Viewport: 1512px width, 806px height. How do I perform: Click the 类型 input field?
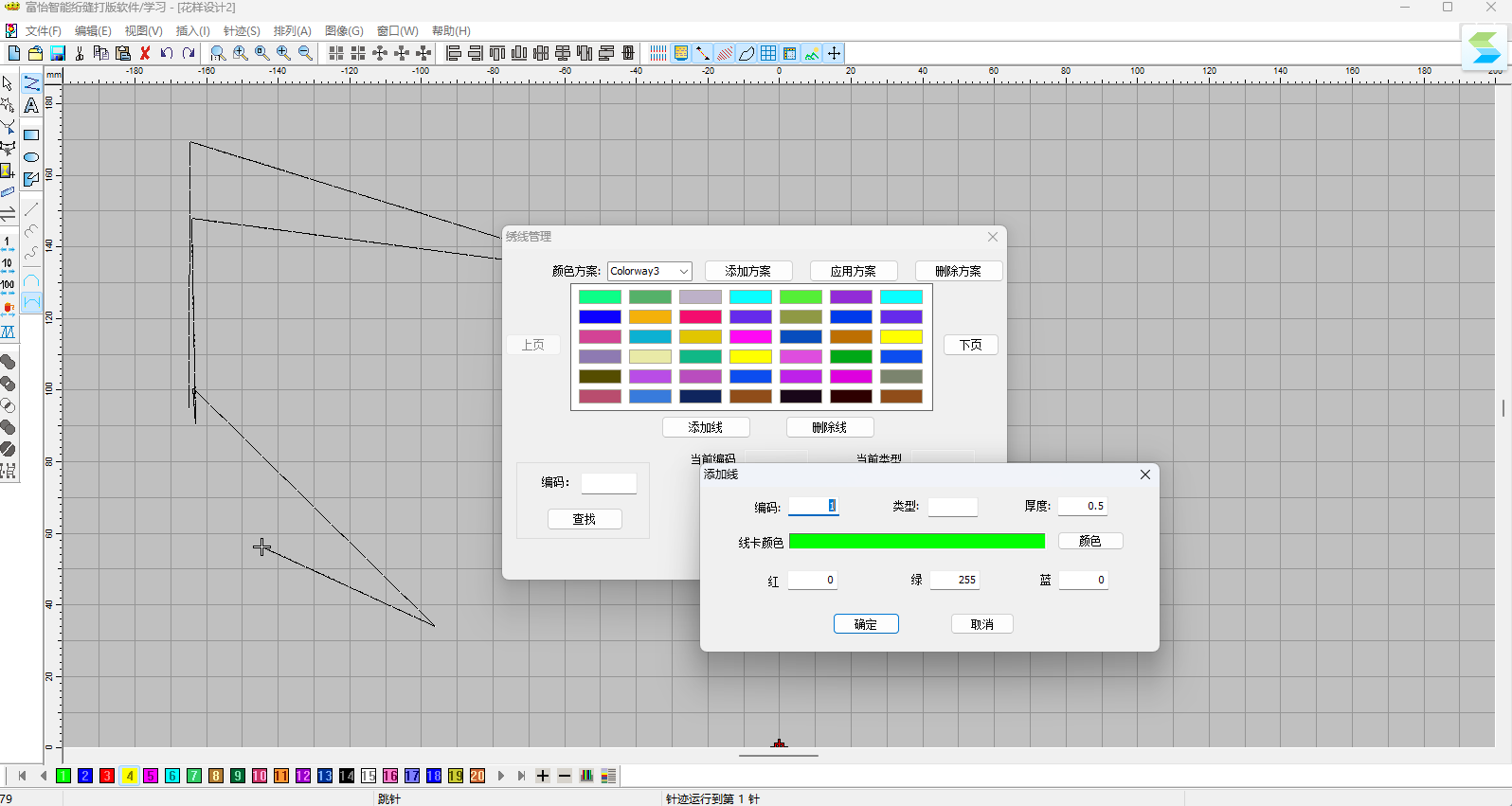[953, 506]
